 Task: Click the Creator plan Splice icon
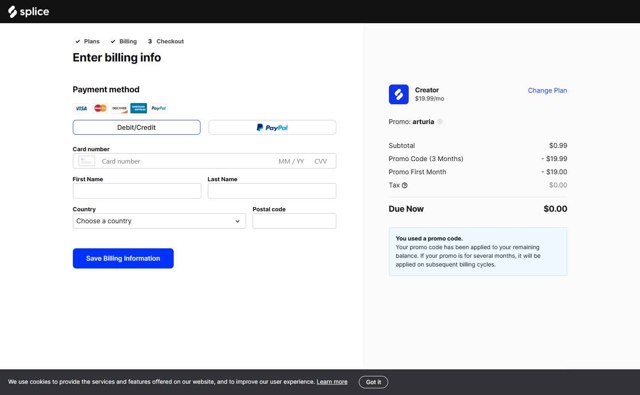(398, 94)
